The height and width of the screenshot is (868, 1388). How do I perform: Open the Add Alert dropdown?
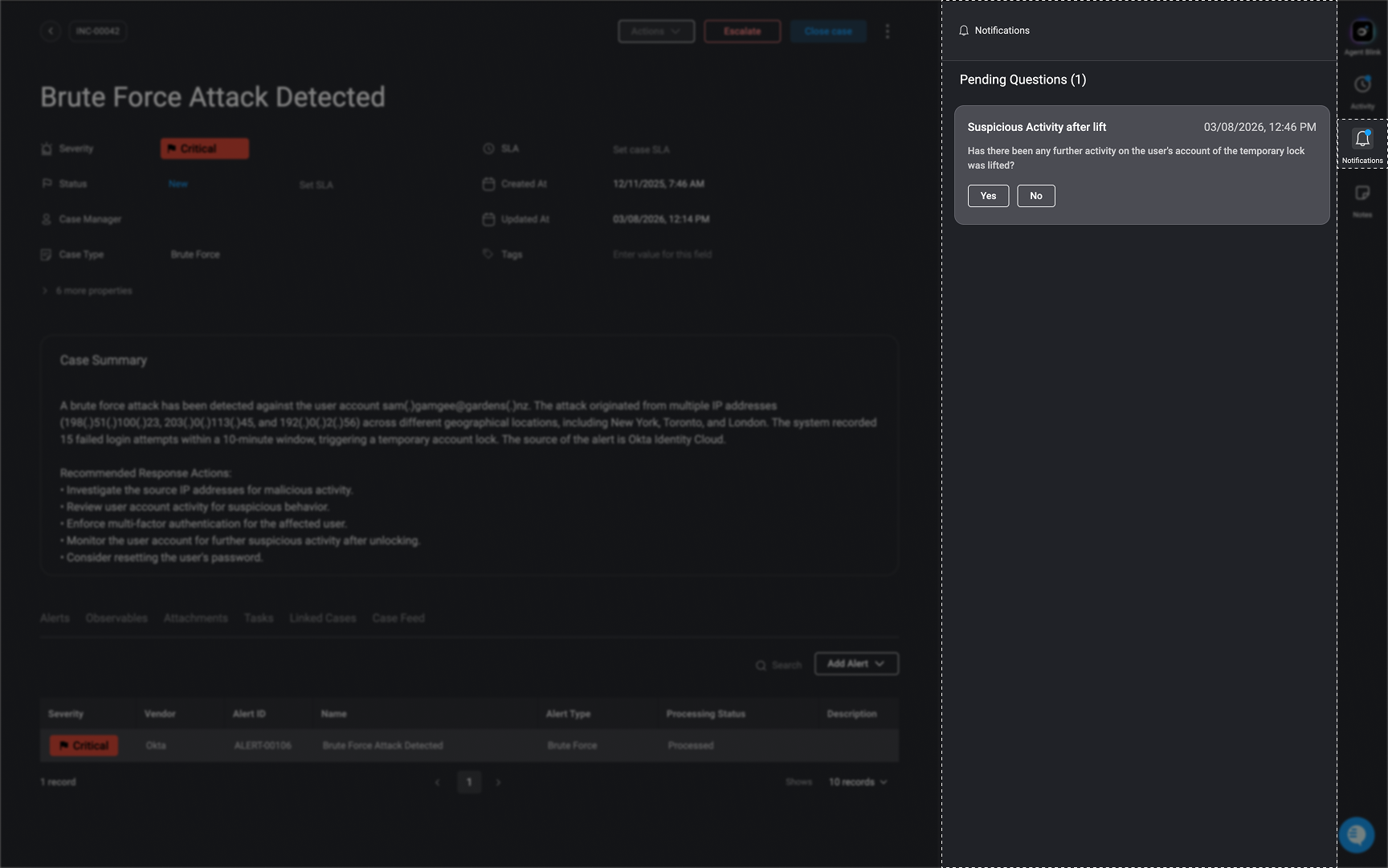[x=856, y=664]
